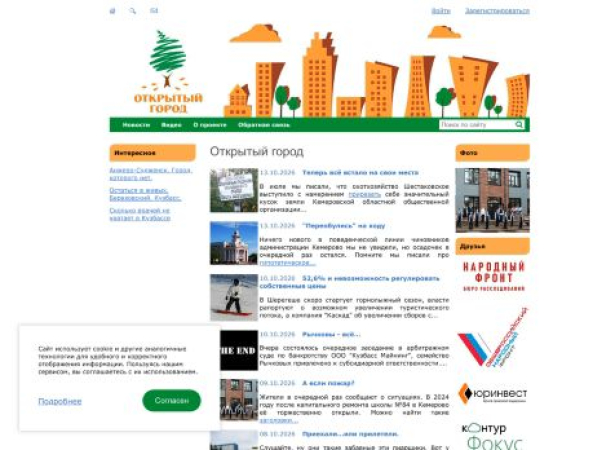Screen dimensions: 600x450
Task: Open the Остаться в живых Березовский link
Action: 145,194
